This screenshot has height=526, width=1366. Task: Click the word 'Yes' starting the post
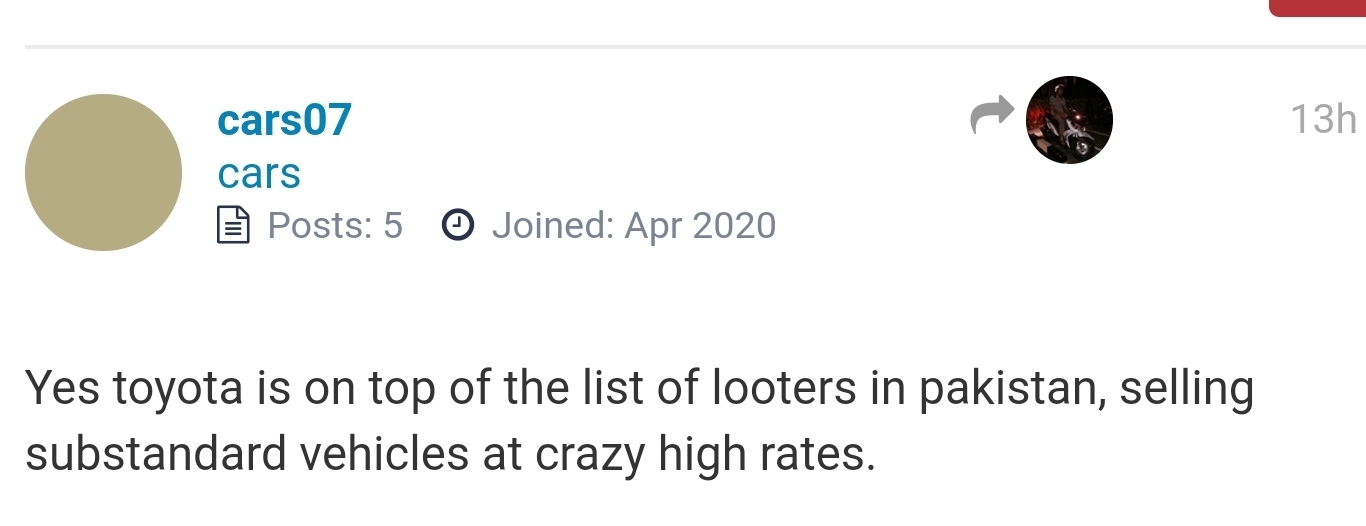[62, 389]
